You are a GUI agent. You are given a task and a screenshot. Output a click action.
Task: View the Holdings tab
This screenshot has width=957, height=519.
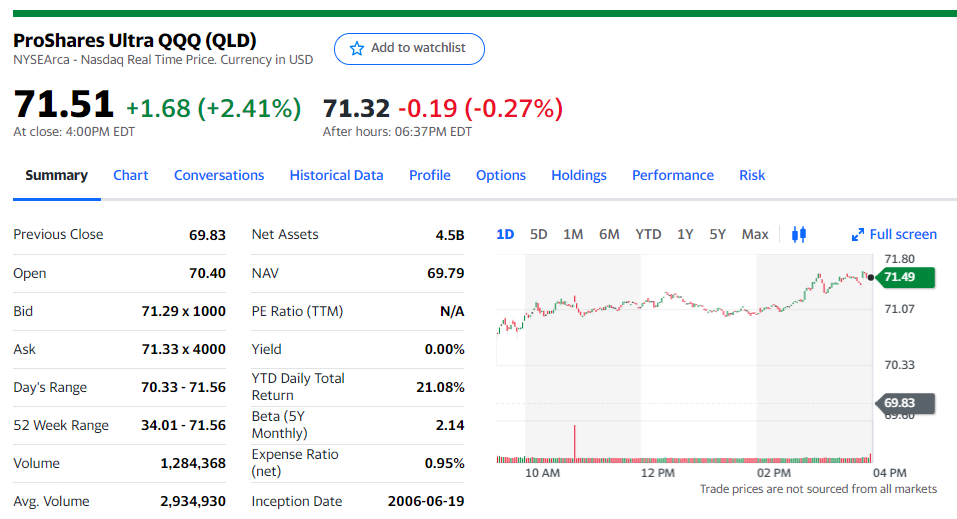(579, 175)
